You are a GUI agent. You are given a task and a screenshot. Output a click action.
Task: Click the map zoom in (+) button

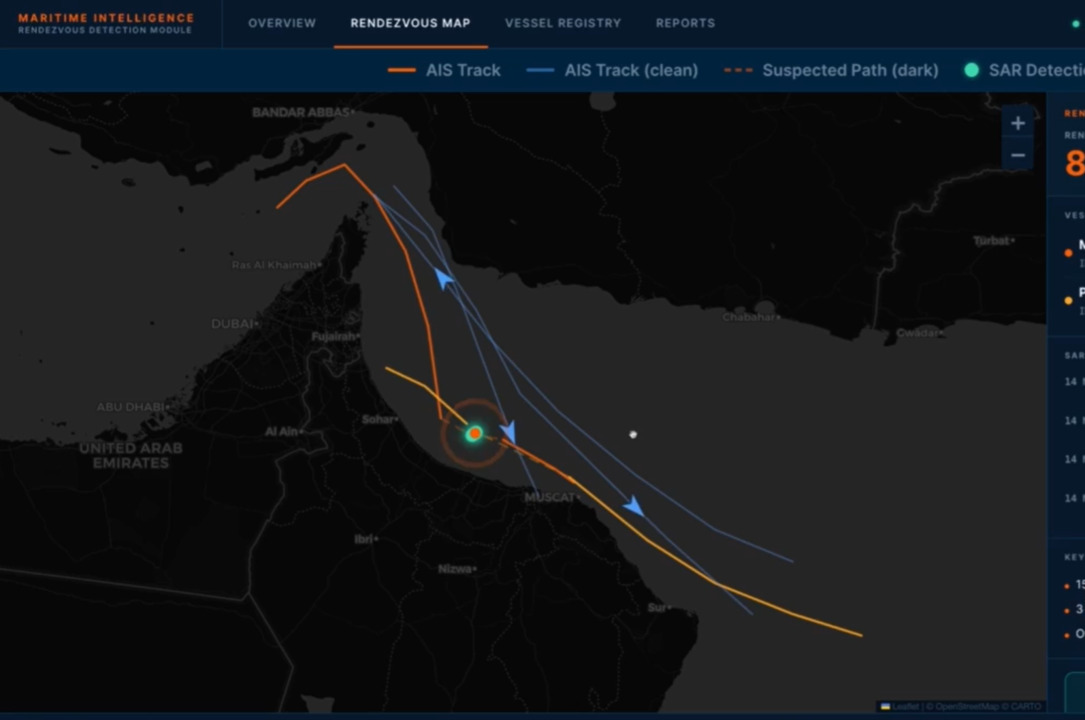pos(1018,122)
